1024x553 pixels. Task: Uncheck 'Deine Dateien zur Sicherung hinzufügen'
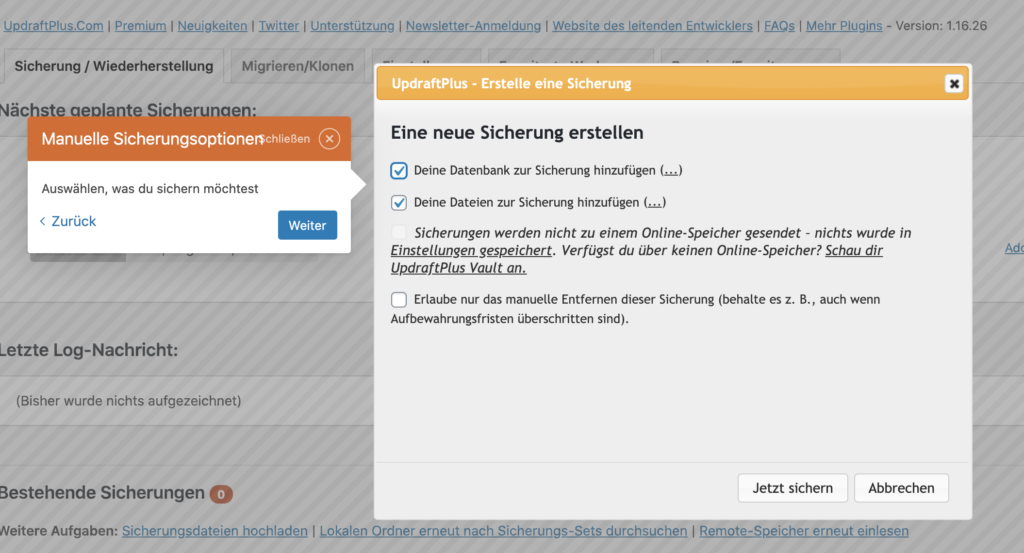coord(399,202)
